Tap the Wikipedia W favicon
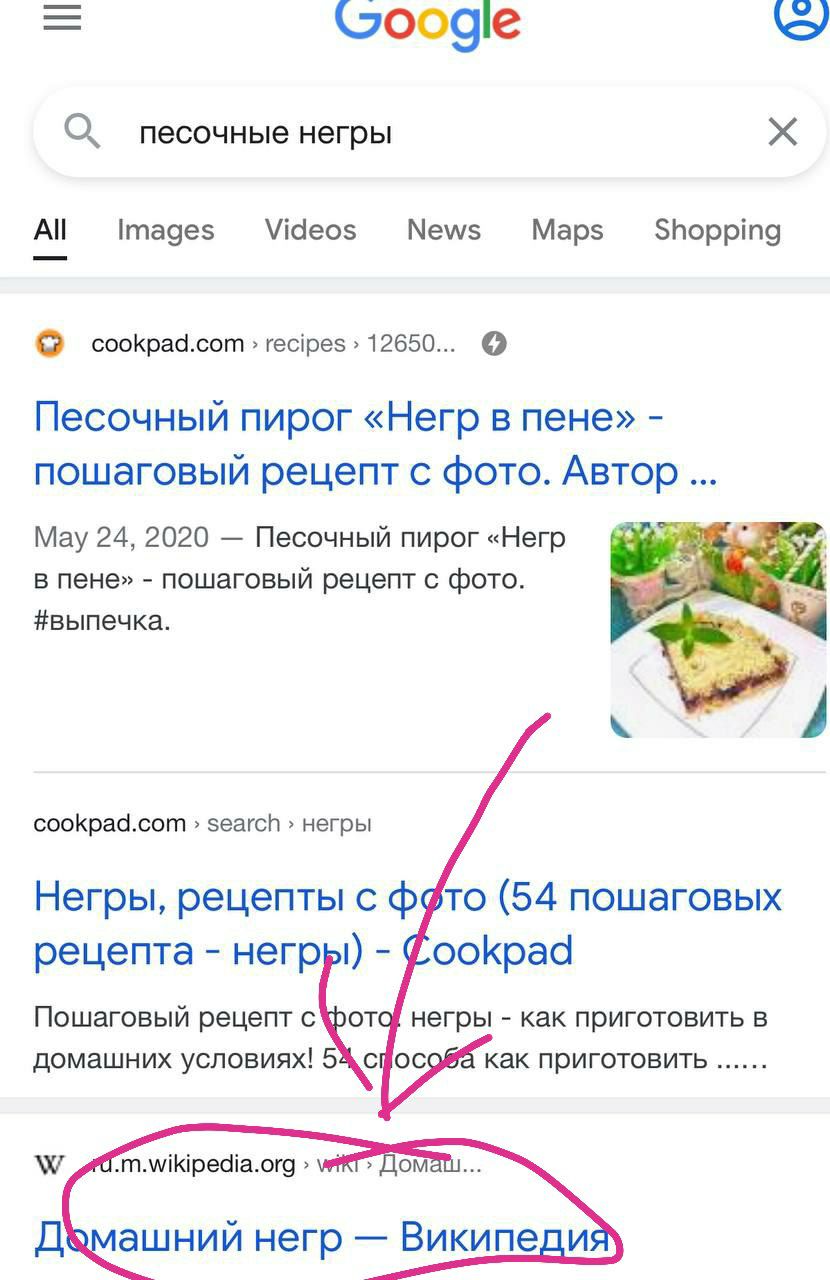 coord(50,1165)
